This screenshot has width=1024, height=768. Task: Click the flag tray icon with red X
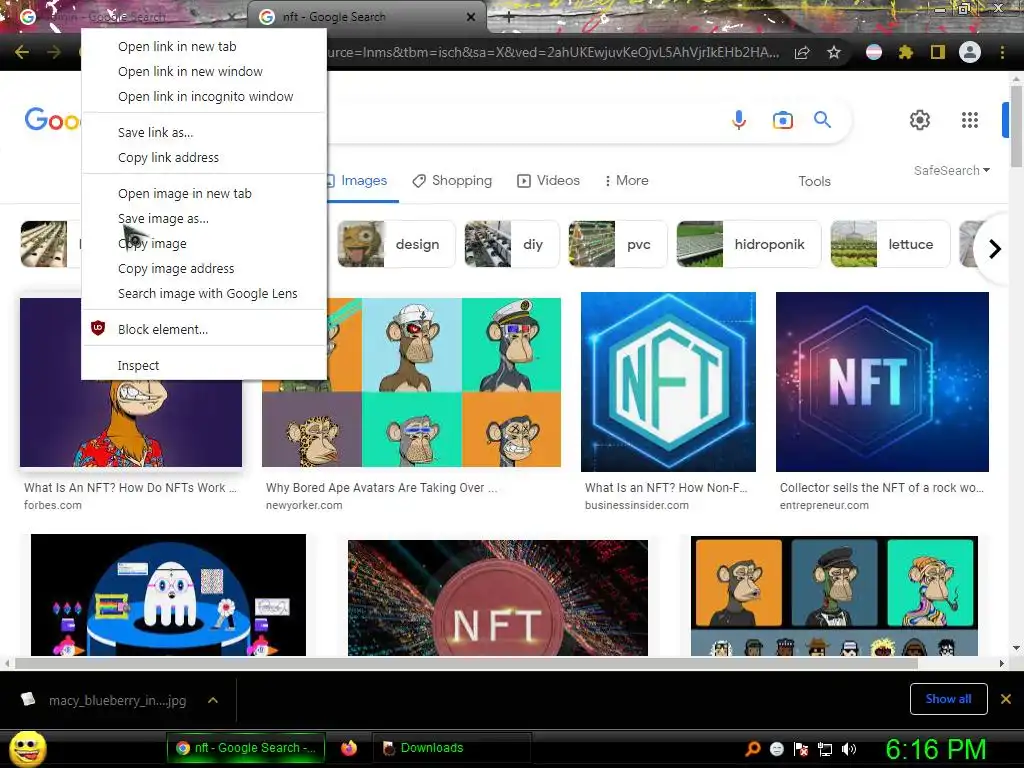(x=801, y=749)
